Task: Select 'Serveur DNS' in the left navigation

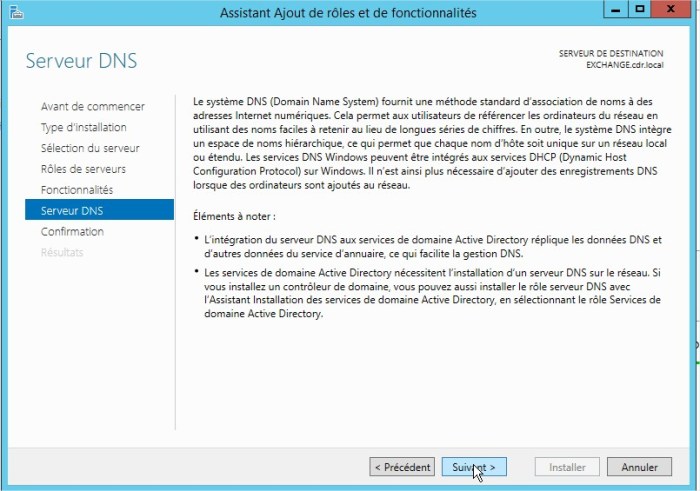Action: click(x=100, y=210)
